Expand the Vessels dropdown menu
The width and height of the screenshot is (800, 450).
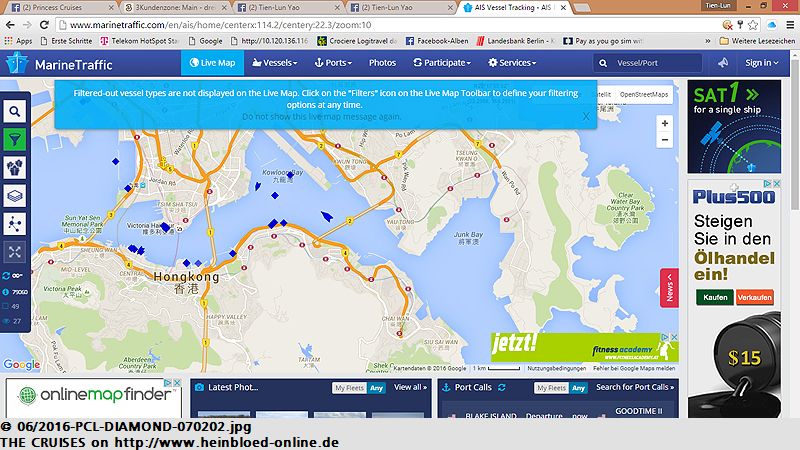tap(274, 63)
